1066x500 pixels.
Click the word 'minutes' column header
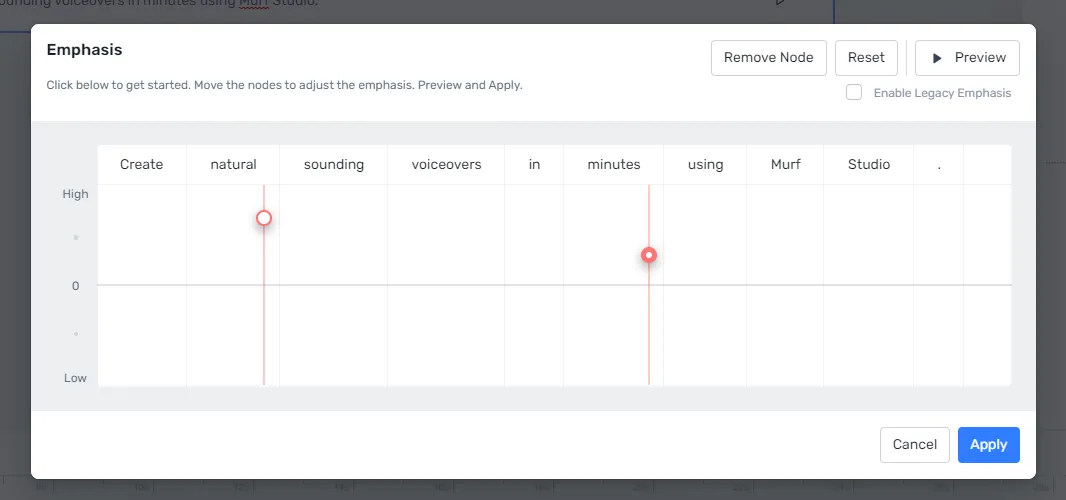(614, 165)
